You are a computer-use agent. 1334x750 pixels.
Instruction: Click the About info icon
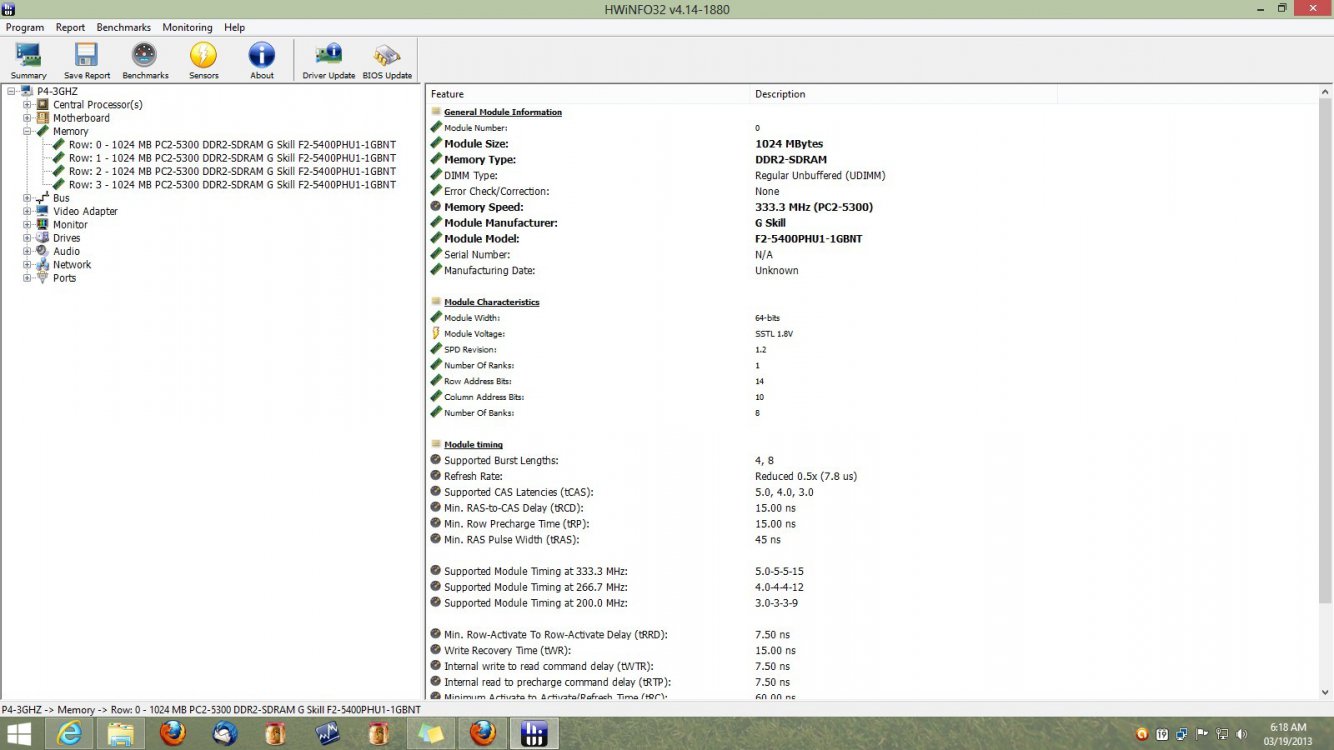tap(262, 55)
